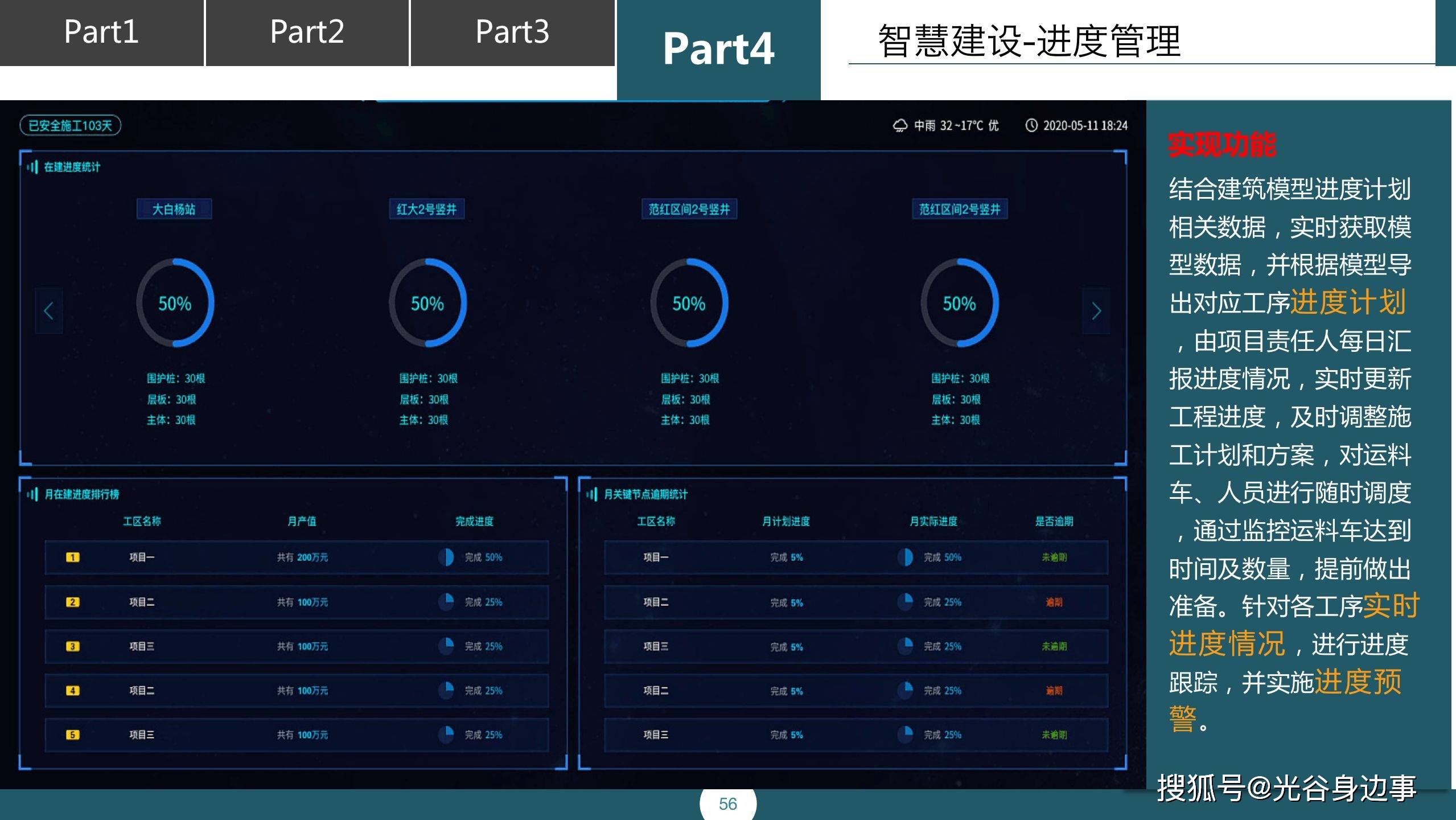
Task: Click the 25% pie icon in ranking row 2
Action: click(x=446, y=602)
